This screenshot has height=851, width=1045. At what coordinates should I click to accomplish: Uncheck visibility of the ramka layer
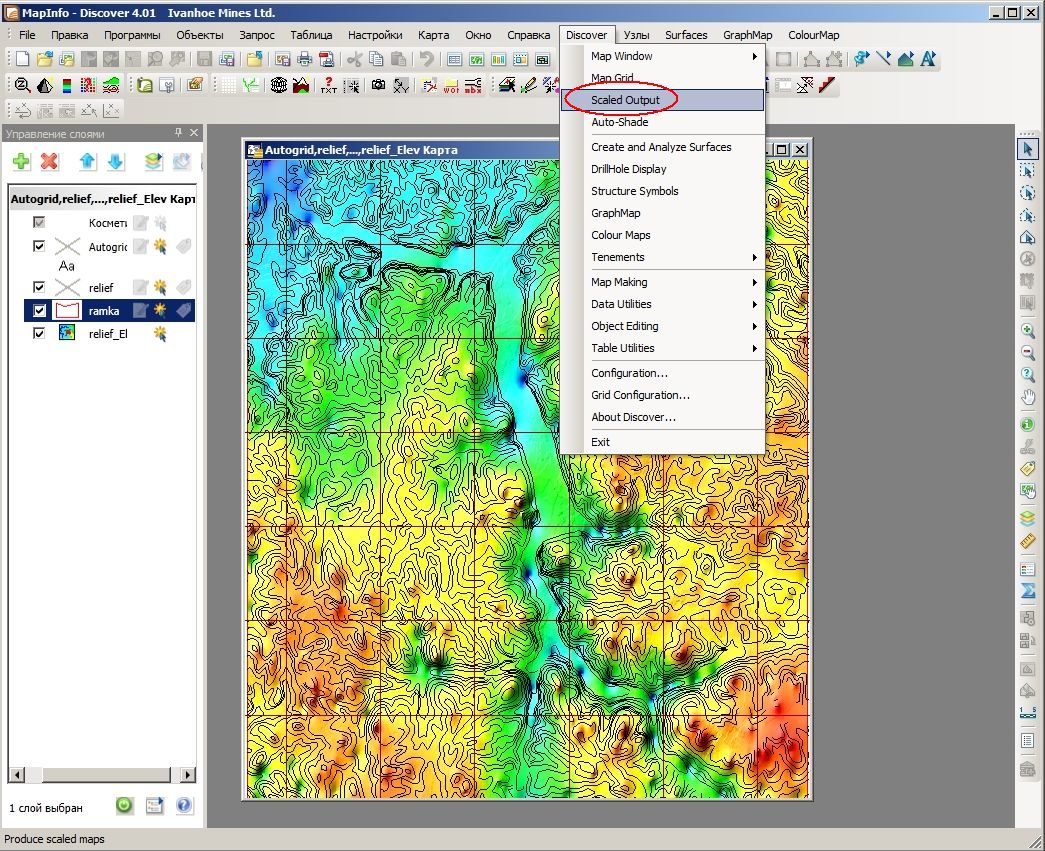tap(39, 311)
